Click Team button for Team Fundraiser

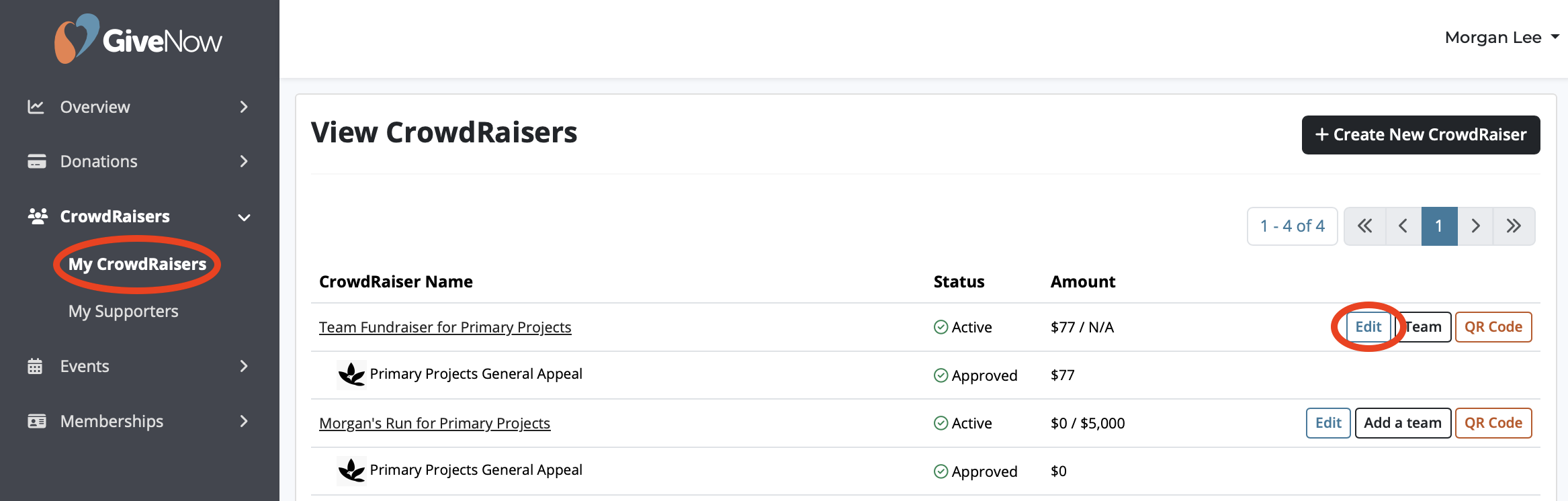coord(1424,327)
